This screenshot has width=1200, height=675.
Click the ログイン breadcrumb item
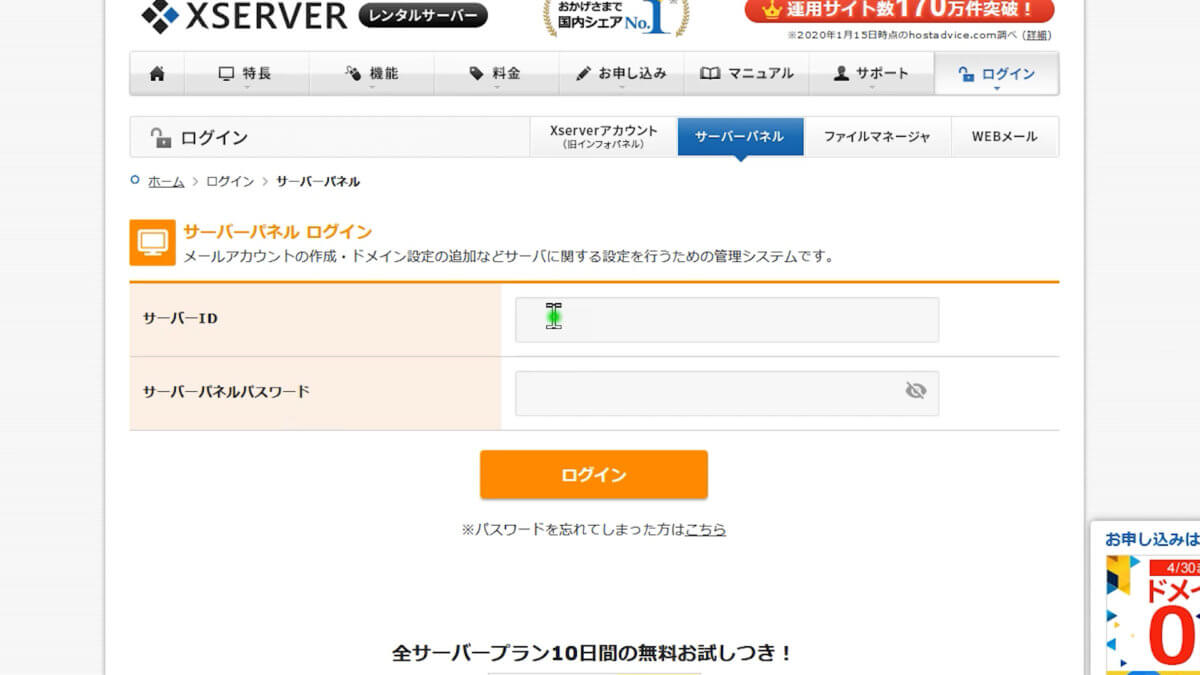(x=230, y=182)
